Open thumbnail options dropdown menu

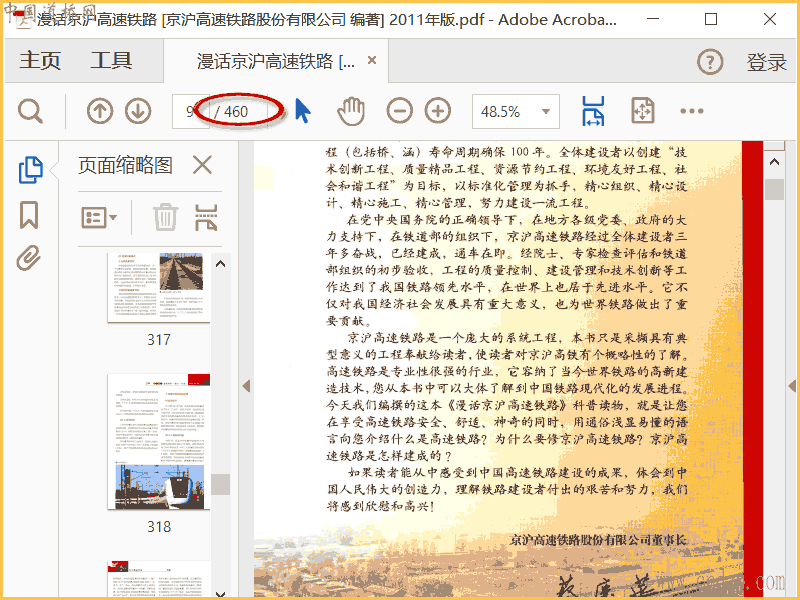pos(99,217)
